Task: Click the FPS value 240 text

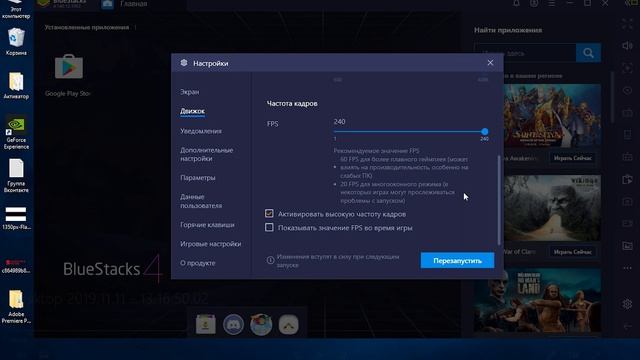Action: (x=339, y=122)
